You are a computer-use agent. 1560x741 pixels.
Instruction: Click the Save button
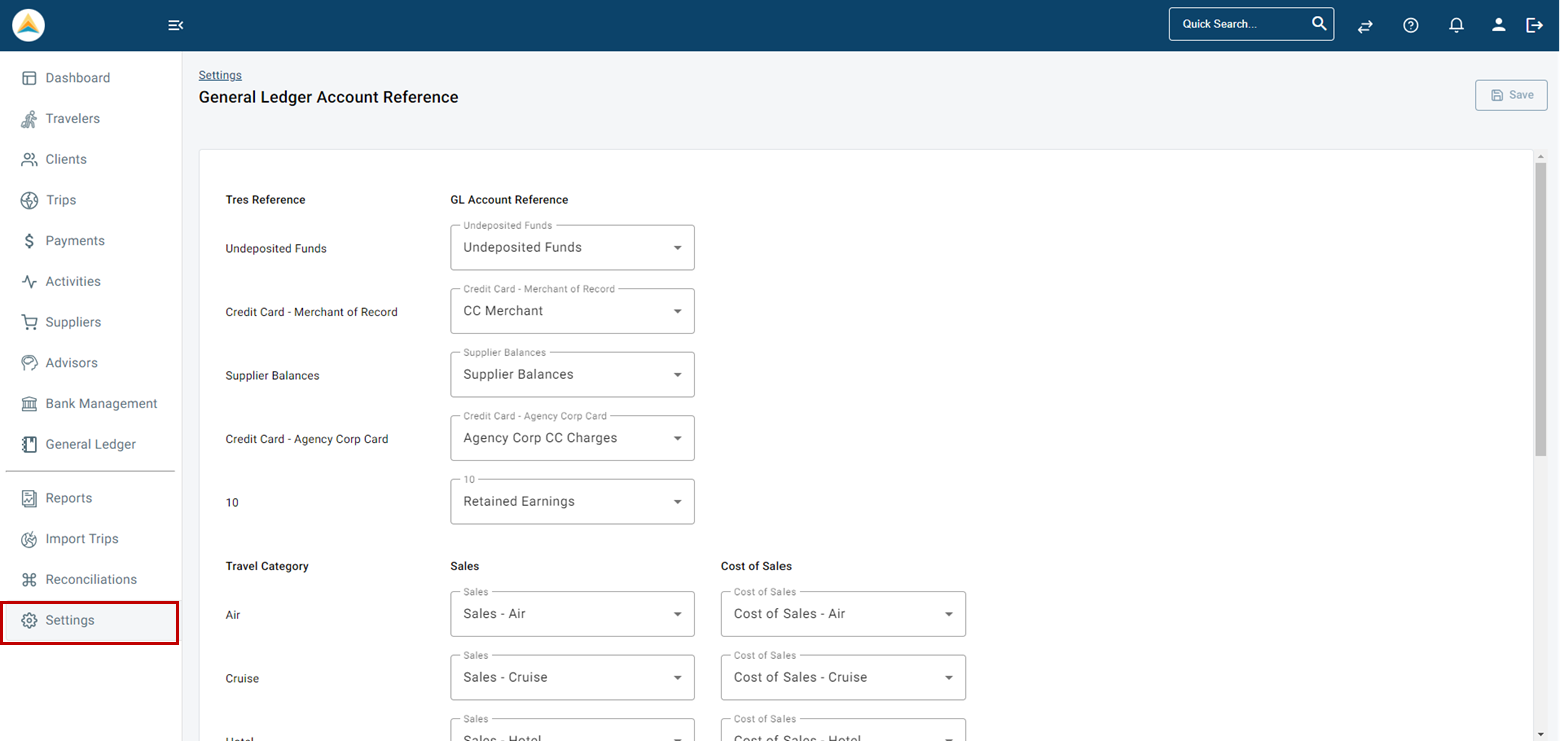[1511, 94]
